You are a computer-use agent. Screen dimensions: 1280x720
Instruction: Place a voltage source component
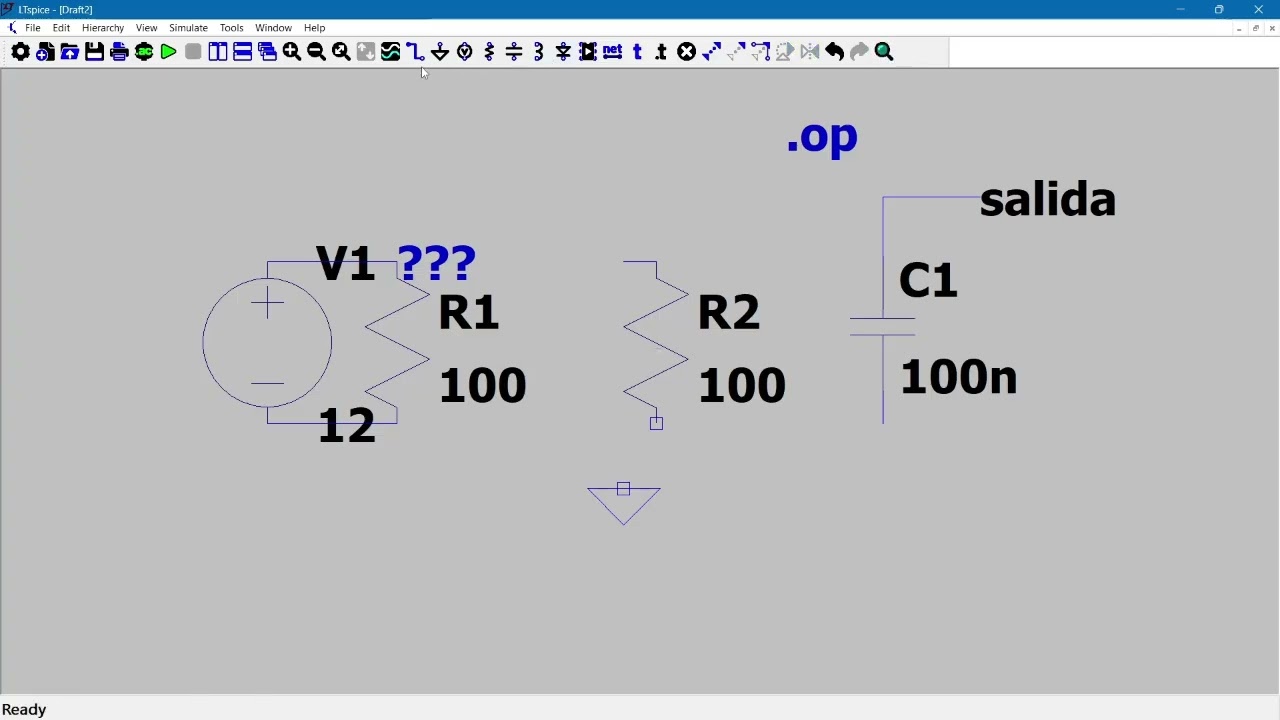(x=465, y=52)
